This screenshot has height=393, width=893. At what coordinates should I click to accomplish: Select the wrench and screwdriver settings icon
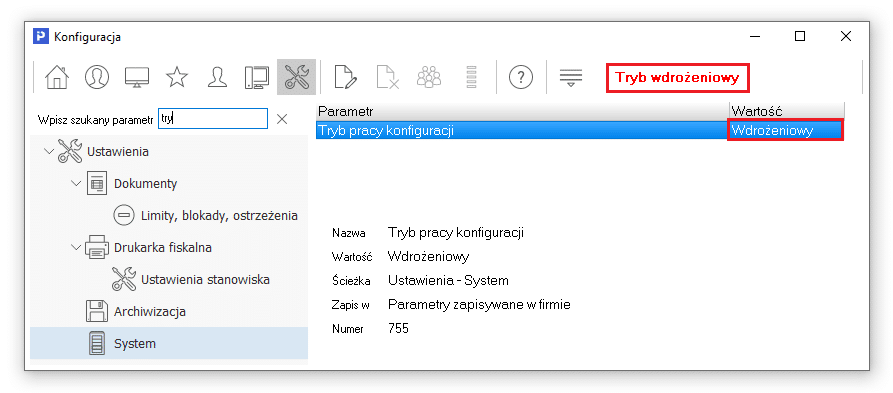pos(296,77)
